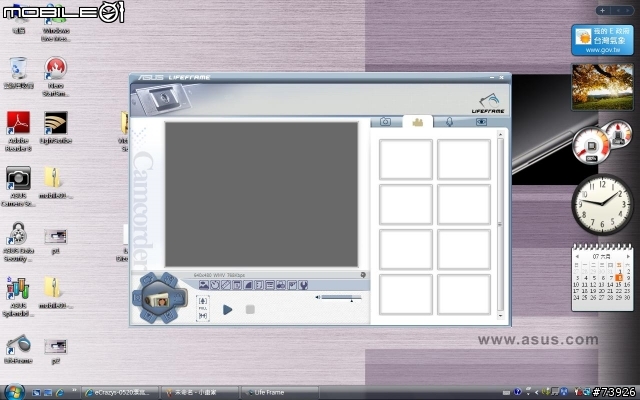Image resolution: width=640 pixels, height=400 pixels.
Task: Choose the left mode on the hexagon dial
Action: tap(138, 298)
